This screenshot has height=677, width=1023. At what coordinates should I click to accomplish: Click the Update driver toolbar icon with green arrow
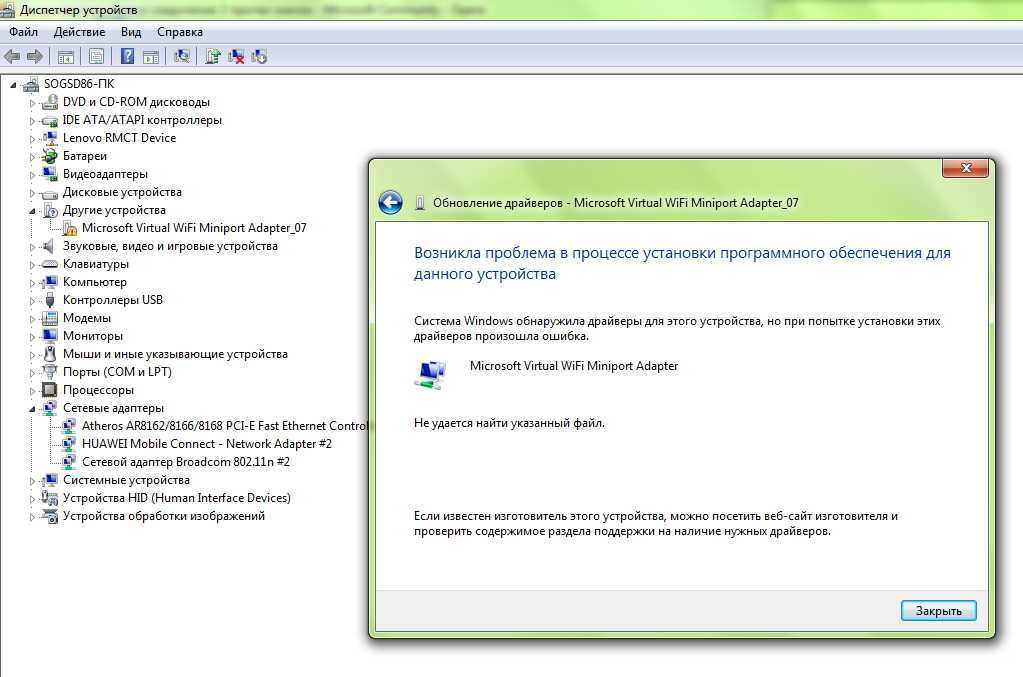(213, 57)
